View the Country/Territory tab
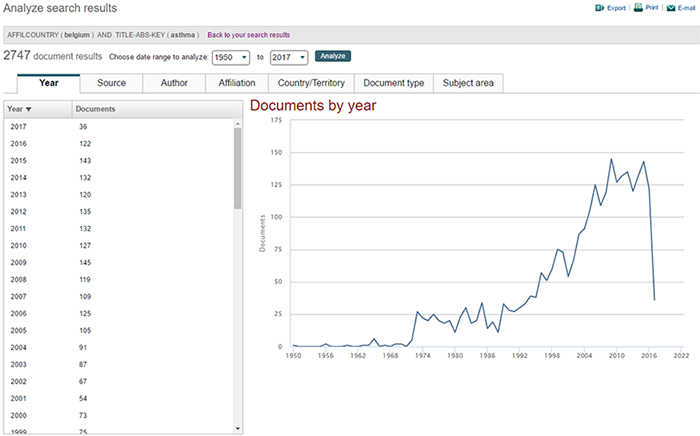The height and width of the screenshot is (436, 700). coord(310,83)
